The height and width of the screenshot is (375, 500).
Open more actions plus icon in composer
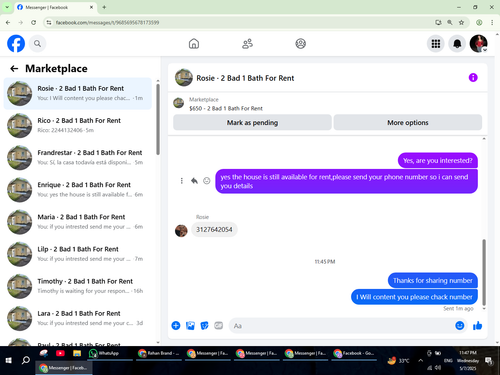176,326
